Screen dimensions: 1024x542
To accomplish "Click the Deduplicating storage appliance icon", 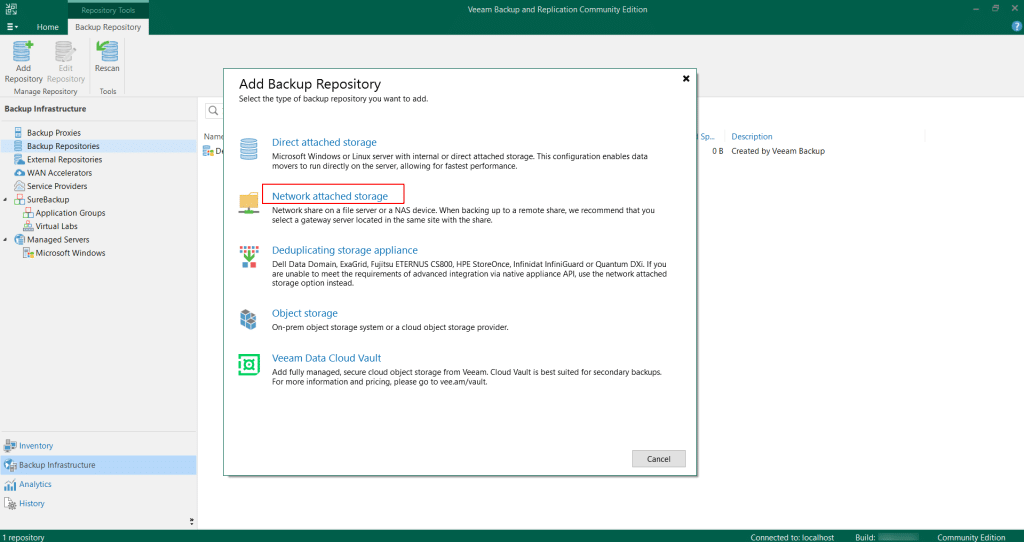I will point(249,257).
